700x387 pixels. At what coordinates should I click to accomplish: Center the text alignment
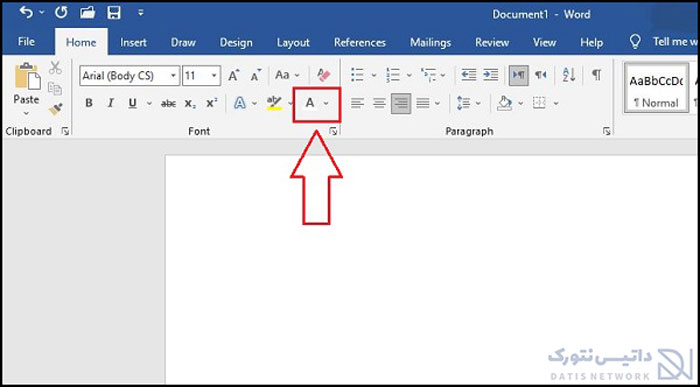pos(379,104)
